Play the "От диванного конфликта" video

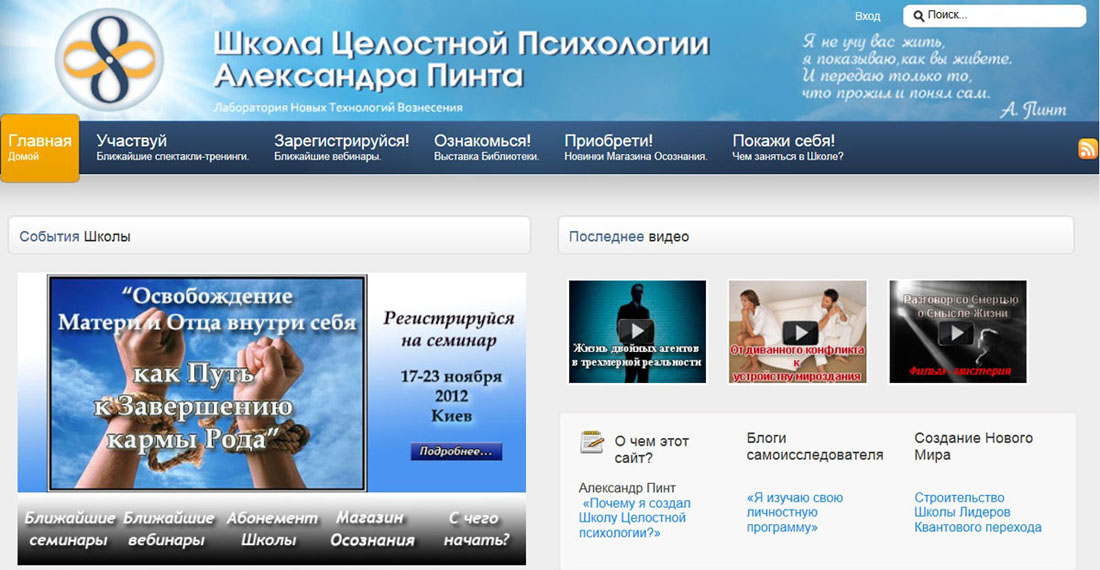798,332
